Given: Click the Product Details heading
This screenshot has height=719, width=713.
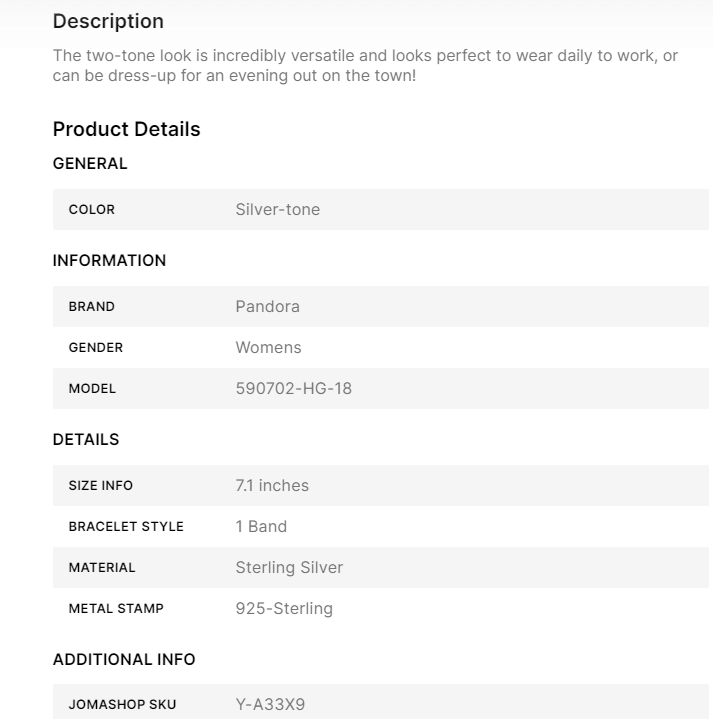Looking at the screenshot, I should 126,129.
